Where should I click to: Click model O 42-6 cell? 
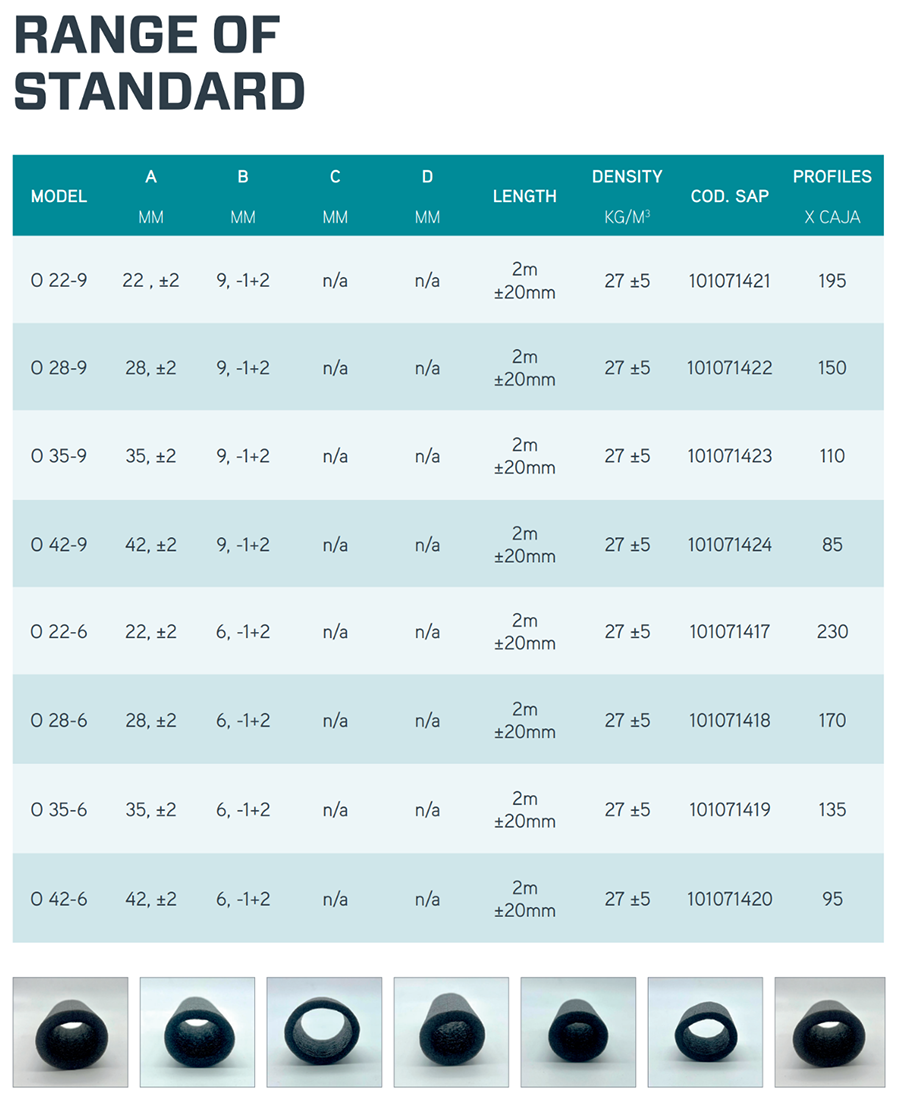coord(59,899)
